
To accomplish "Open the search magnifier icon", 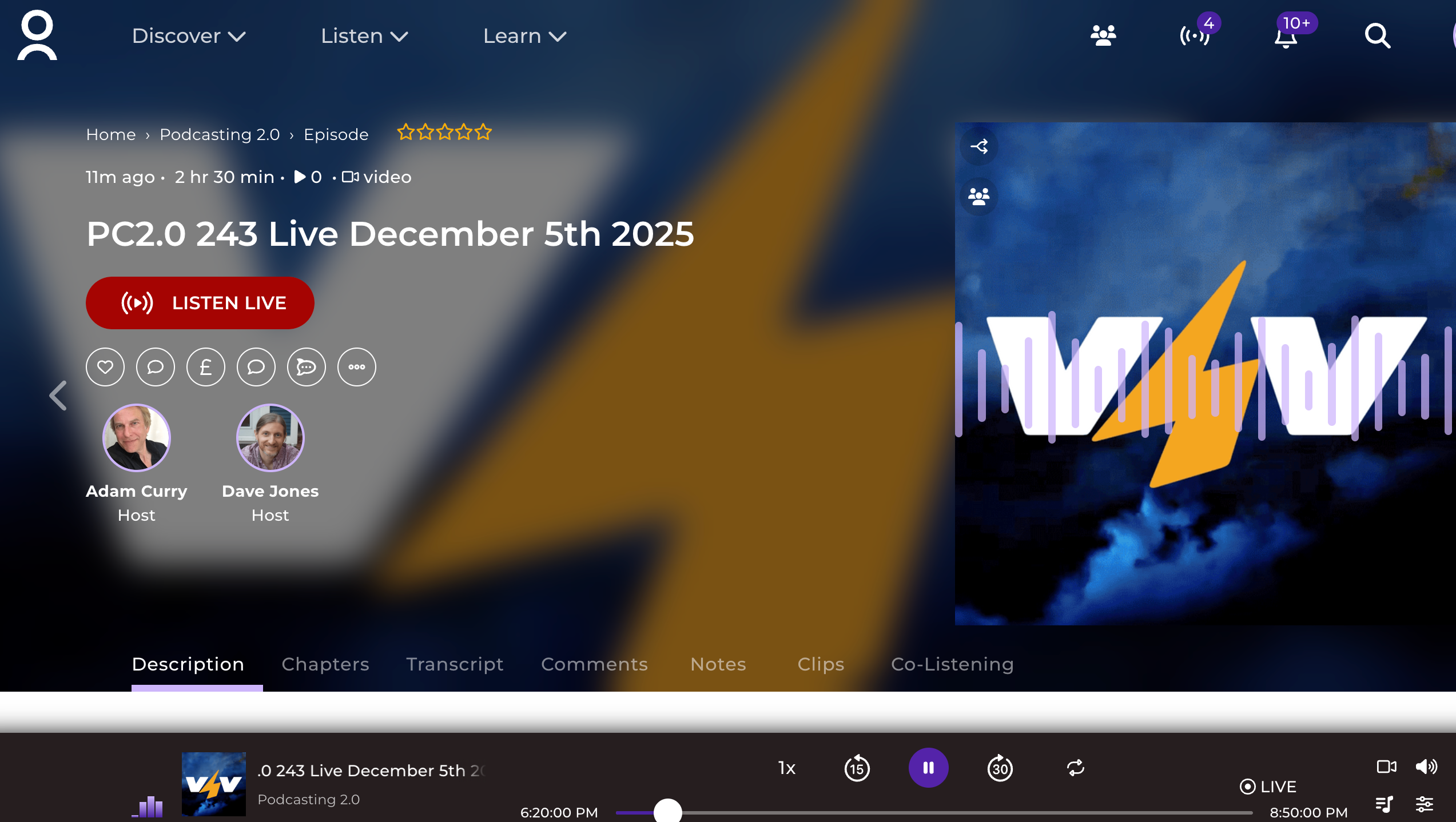I will [1377, 37].
